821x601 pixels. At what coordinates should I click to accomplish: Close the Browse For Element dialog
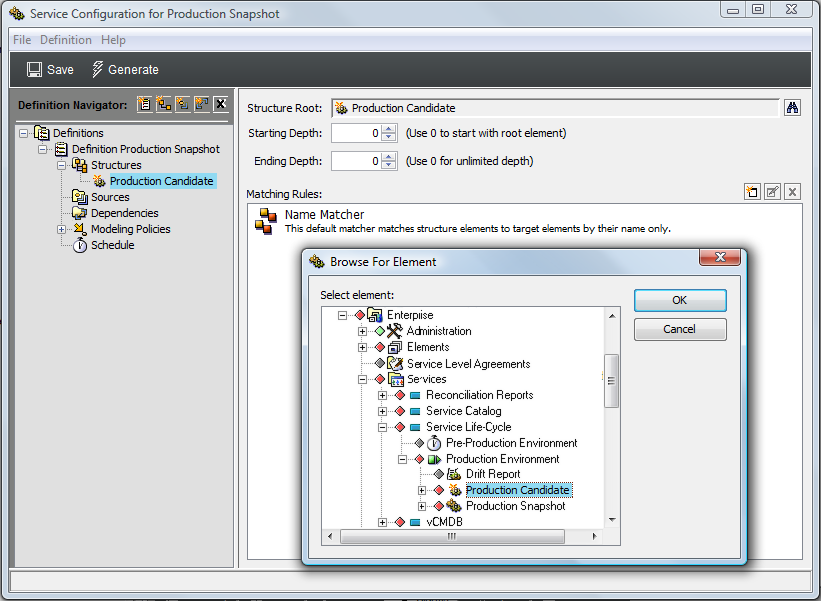tap(720, 257)
